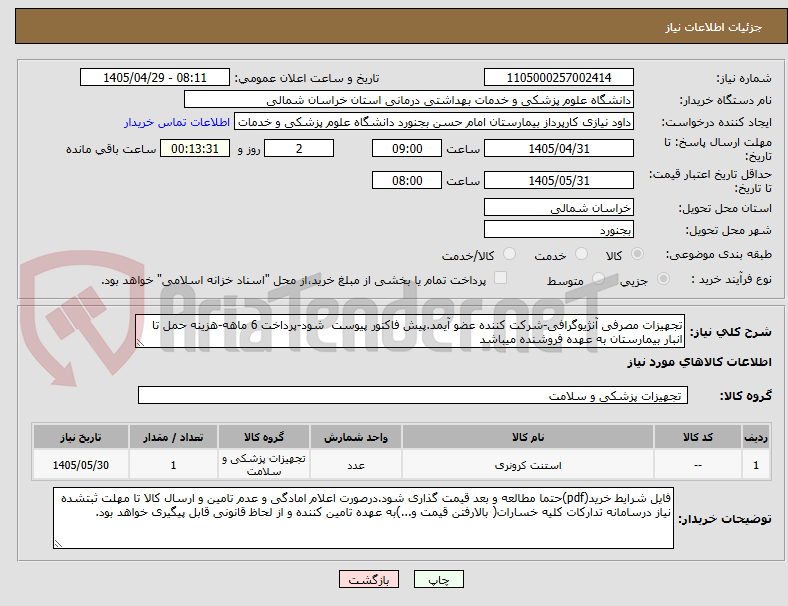Click the description textarea resize handle

[x=140, y=343]
